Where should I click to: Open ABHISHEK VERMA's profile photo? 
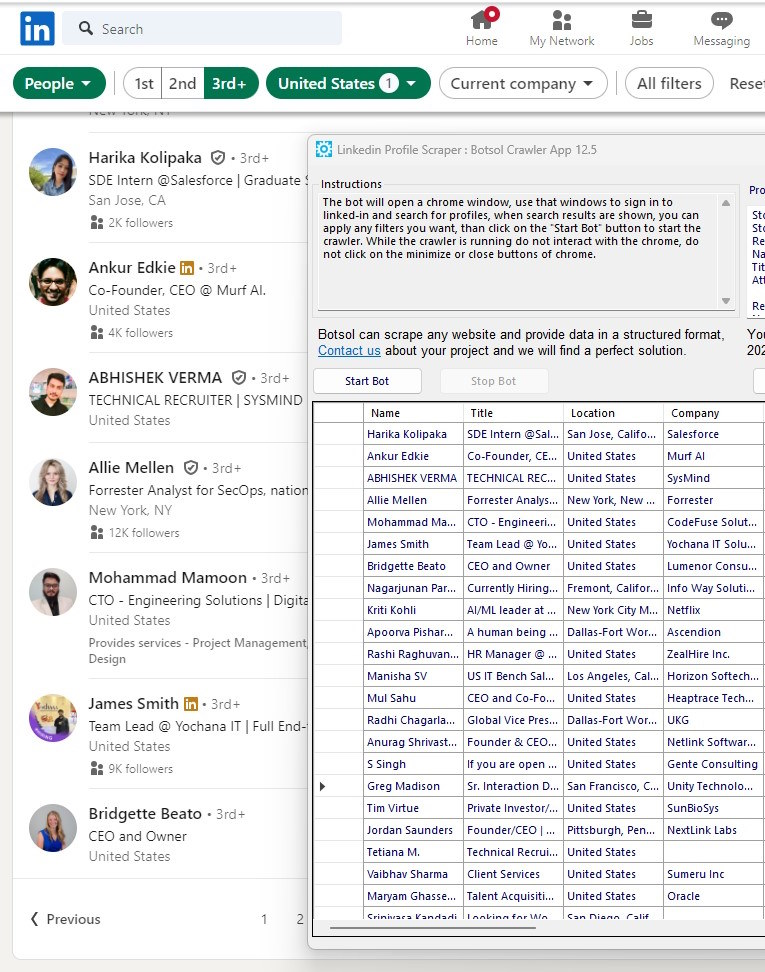(53, 392)
